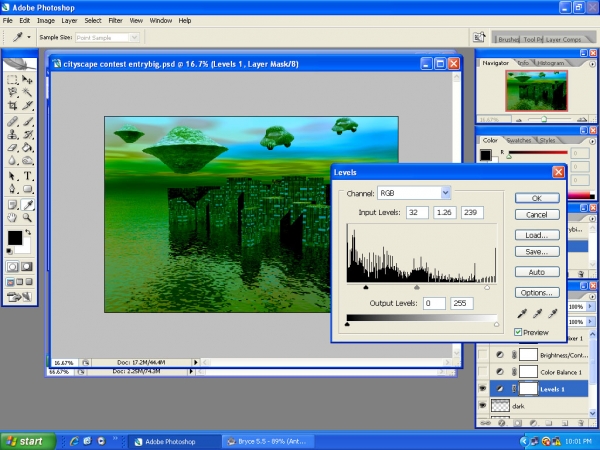Click the foreground black color swatch in toolbox
The height and width of the screenshot is (450, 600).
coord(15,238)
